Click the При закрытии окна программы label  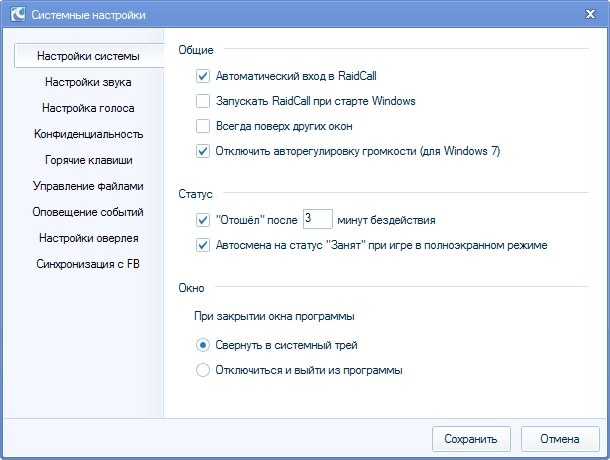coord(274,316)
